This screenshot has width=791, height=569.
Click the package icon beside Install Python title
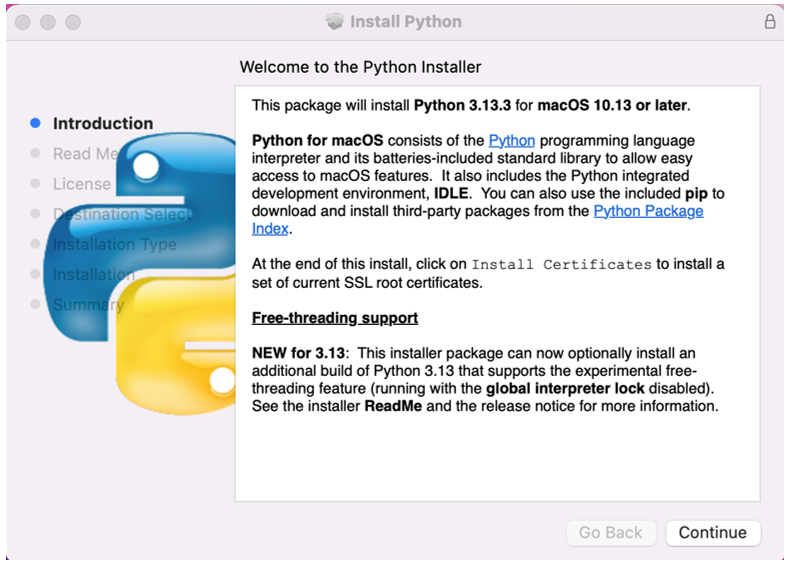click(x=334, y=21)
